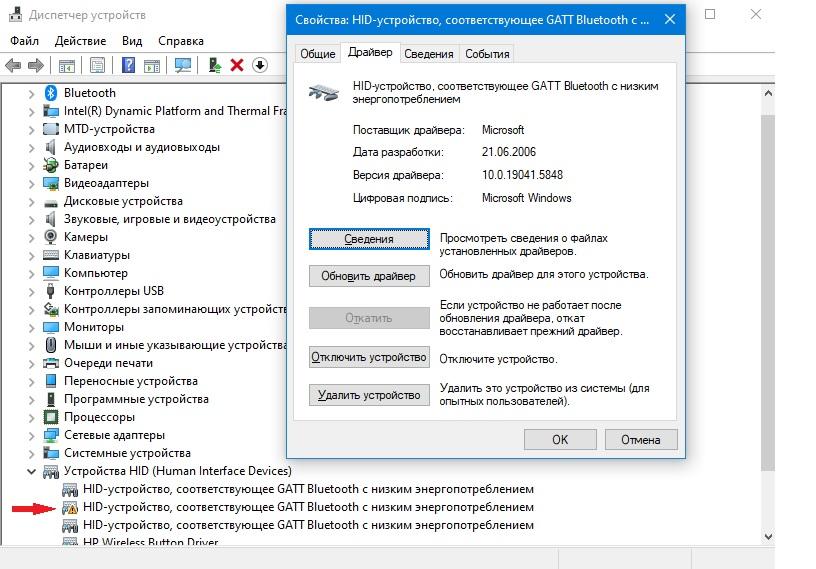816x569 pixels.
Task: Expand the Сетевые адаптеры node
Action: tap(33, 435)
